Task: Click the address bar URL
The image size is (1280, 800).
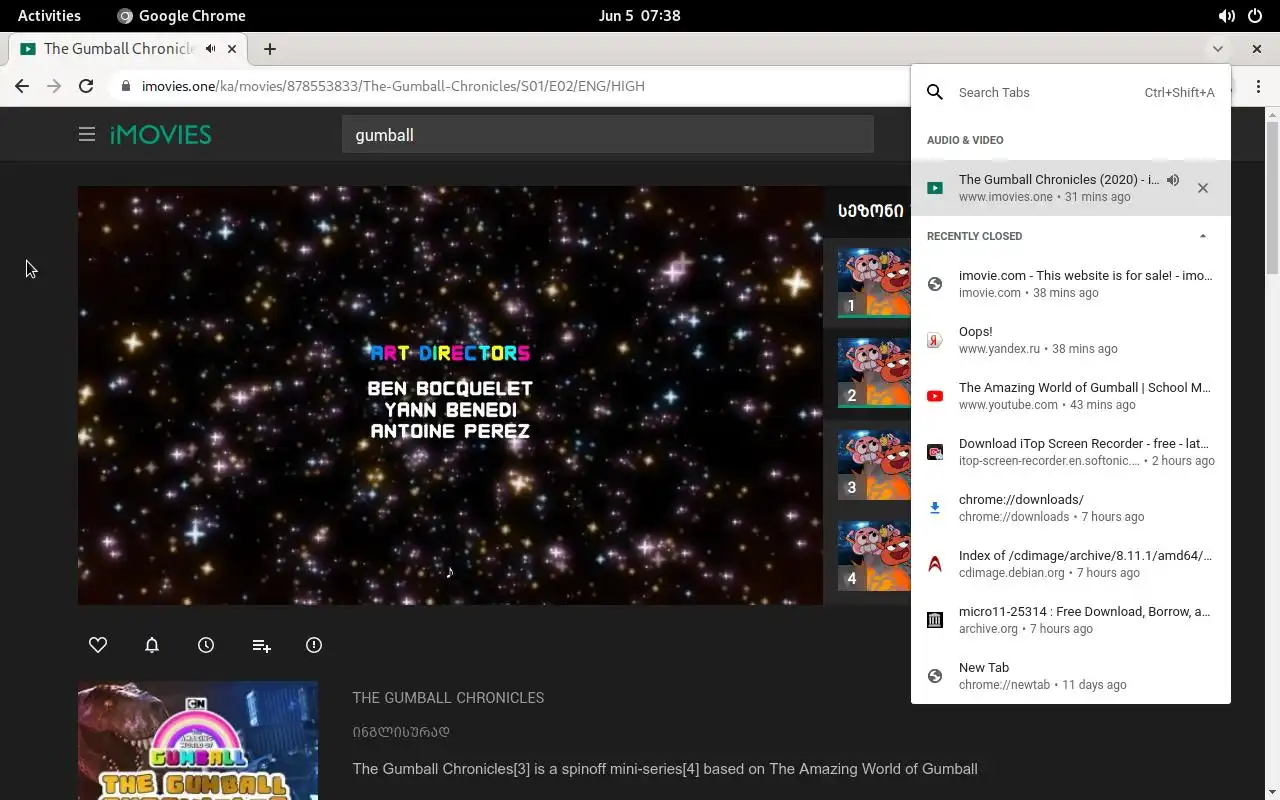Action: click(393, 86)
